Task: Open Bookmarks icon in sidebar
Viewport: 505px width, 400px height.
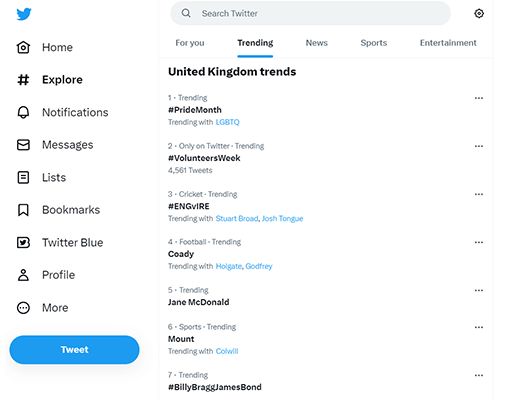Action: click(x=23, y=210)
